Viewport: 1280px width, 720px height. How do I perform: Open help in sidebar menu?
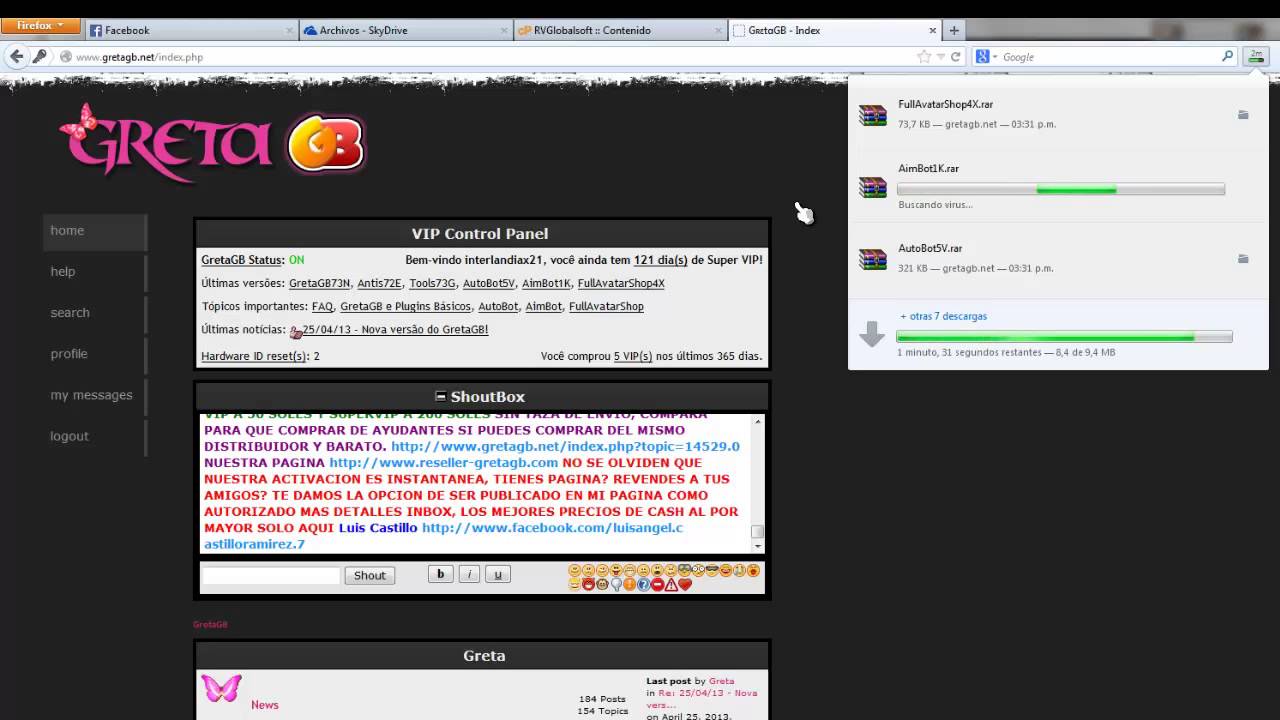click(x=95, y=272)
